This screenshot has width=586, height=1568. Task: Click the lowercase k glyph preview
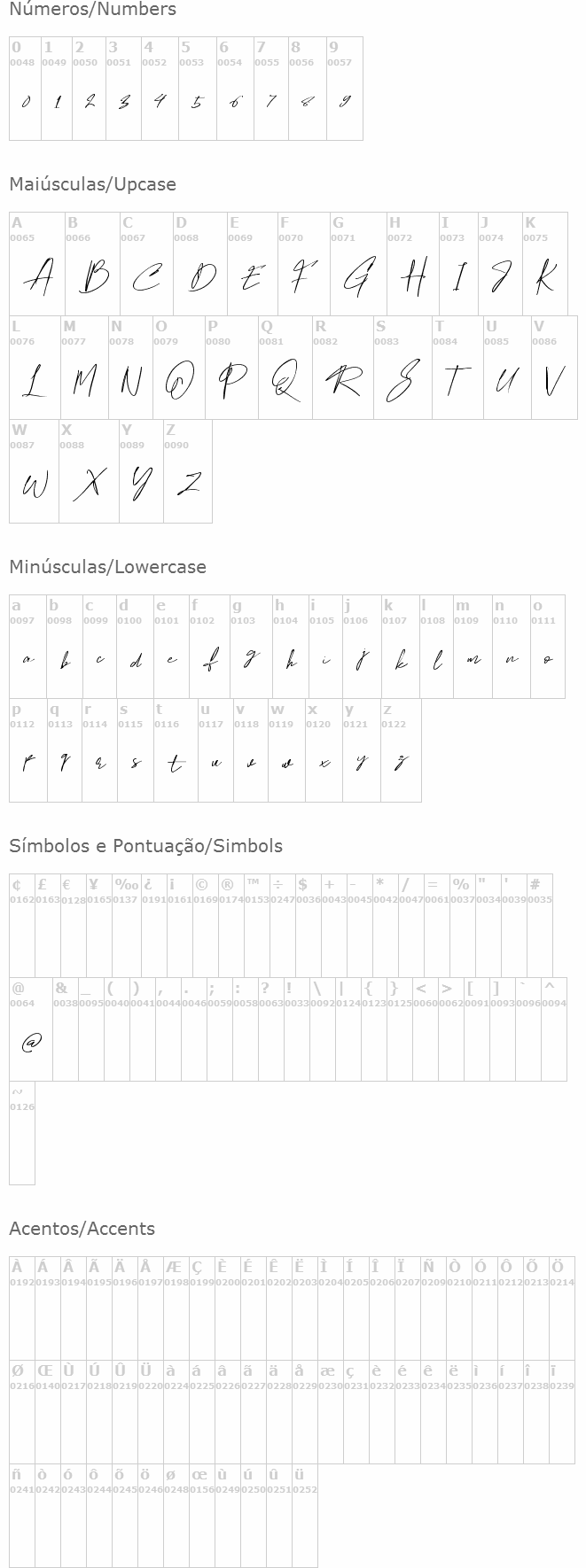pyautogui.click(x=401, y=660)
